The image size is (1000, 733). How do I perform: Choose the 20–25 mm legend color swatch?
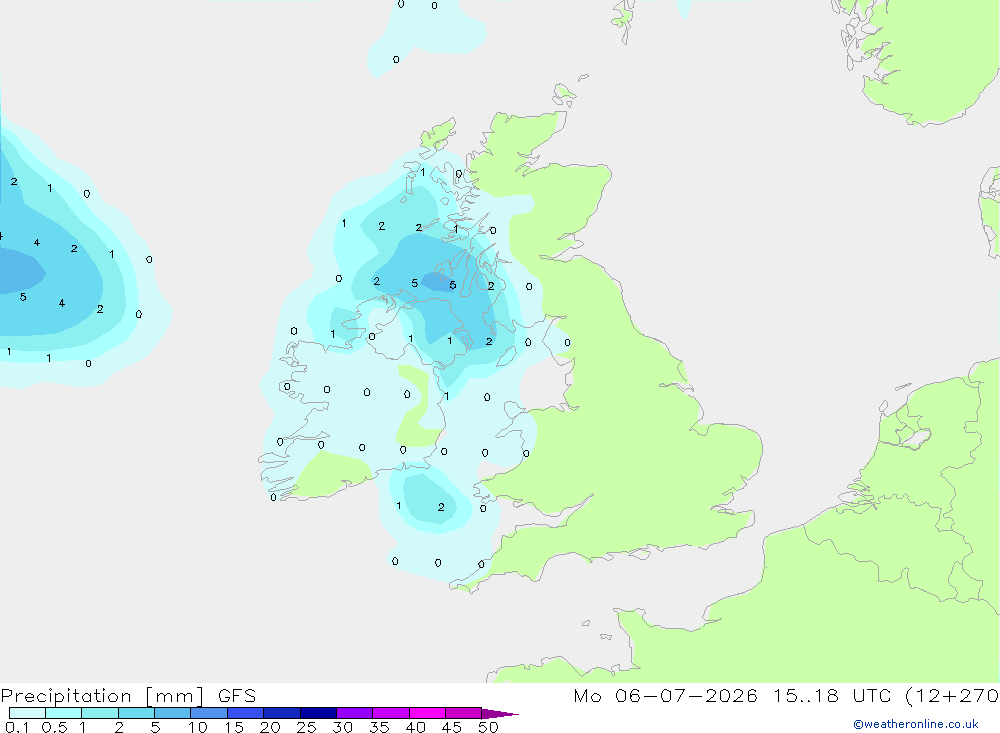[282, 713]
